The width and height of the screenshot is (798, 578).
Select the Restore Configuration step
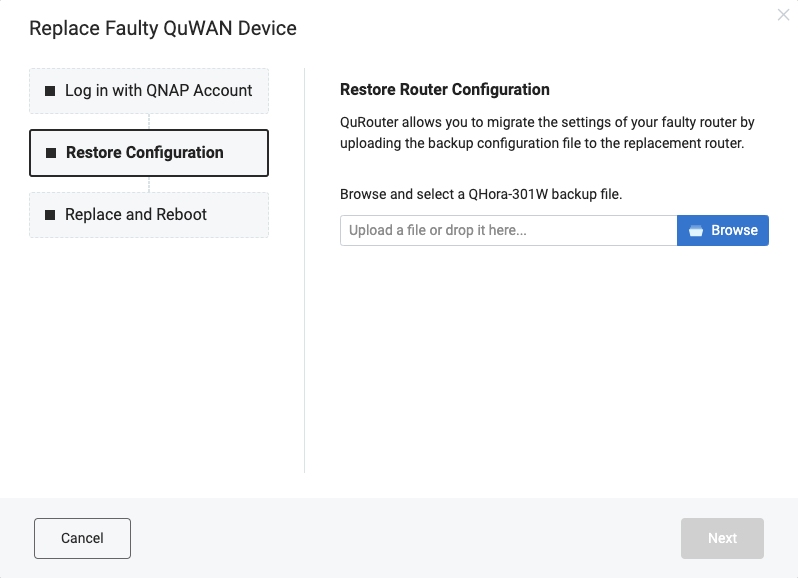tap(149, 153)
